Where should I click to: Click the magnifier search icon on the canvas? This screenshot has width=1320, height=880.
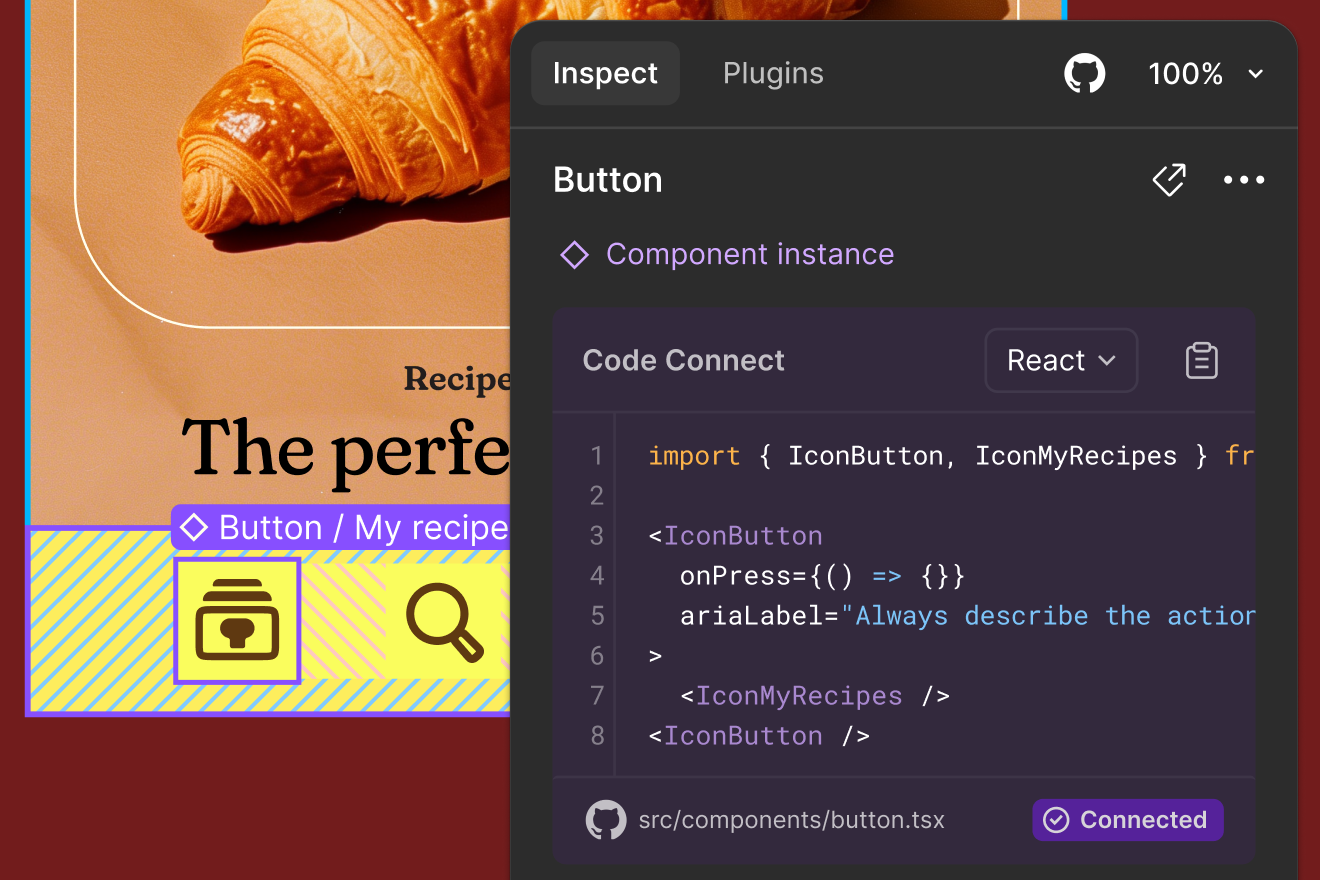pyautogui.click(x=444, y=622)
